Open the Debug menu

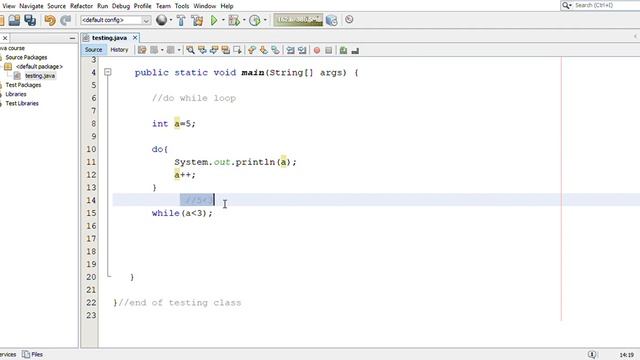120,6
